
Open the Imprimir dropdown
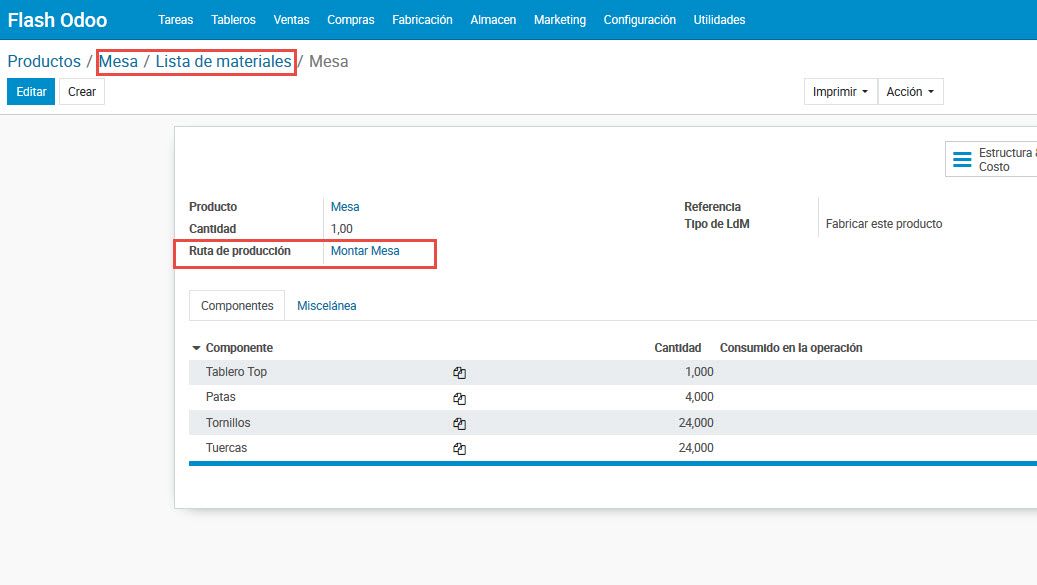(840, 92)
